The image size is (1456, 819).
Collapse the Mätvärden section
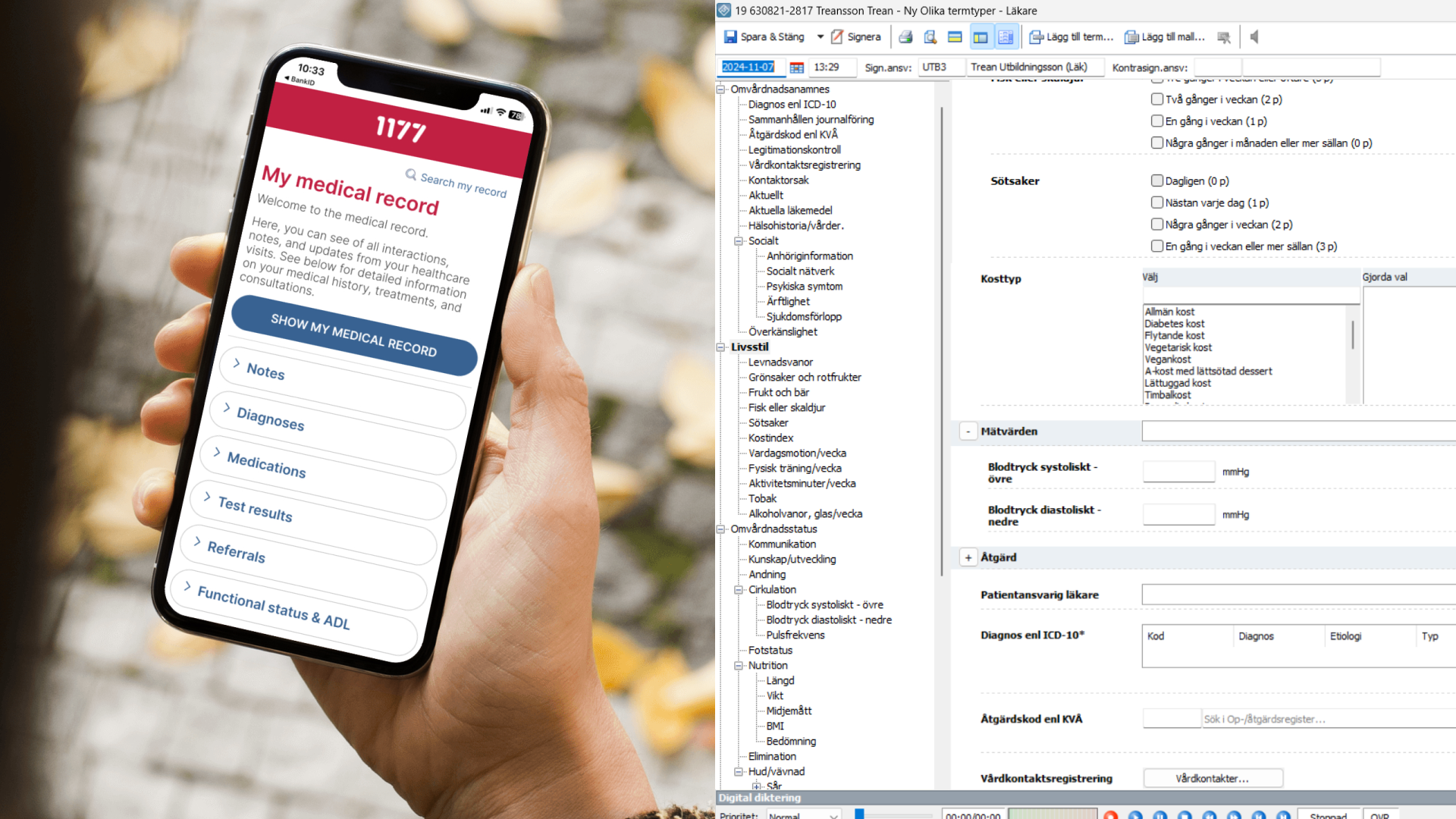point(968,431)
